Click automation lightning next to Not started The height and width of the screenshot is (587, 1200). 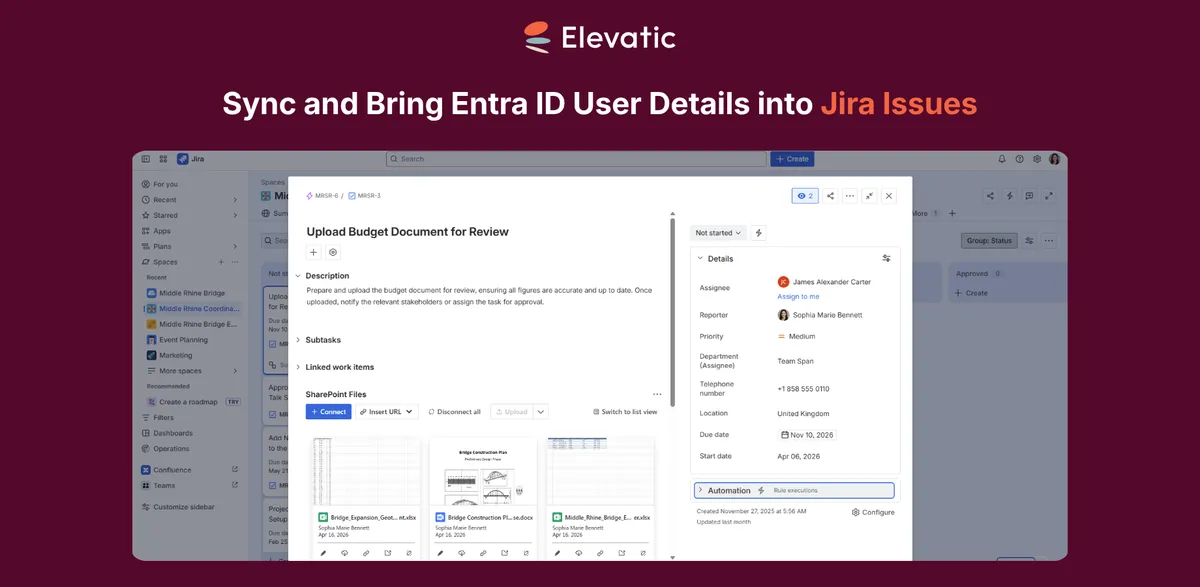pos(759,233)
